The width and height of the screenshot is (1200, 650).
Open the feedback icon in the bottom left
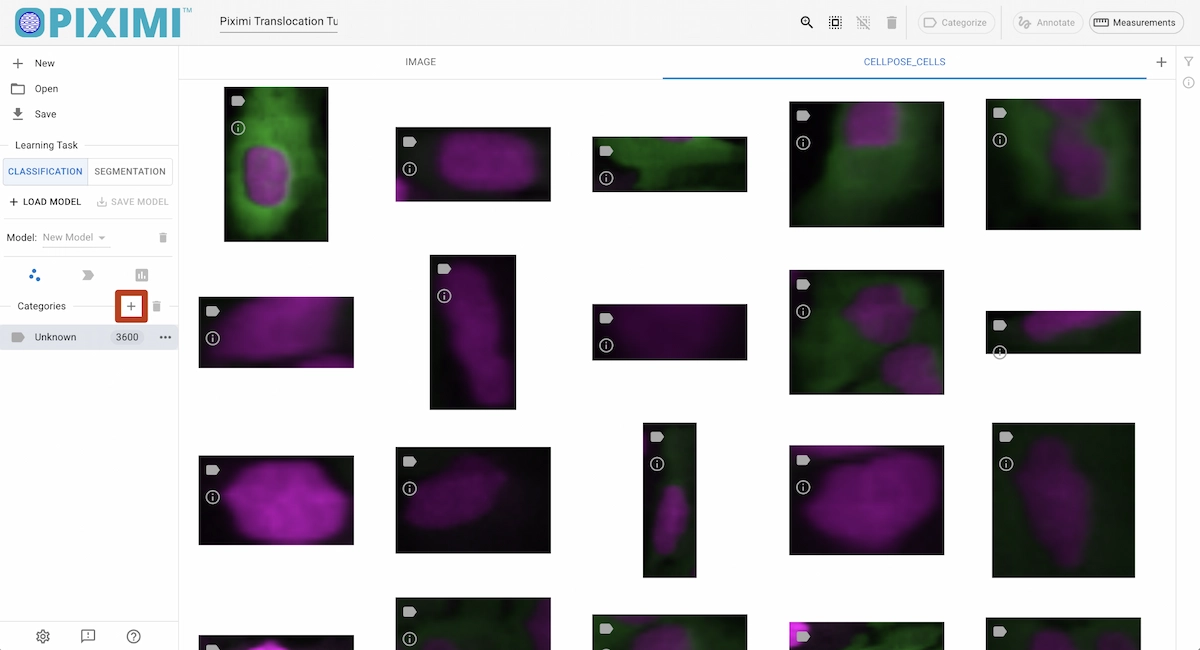(x=88, y=636)
